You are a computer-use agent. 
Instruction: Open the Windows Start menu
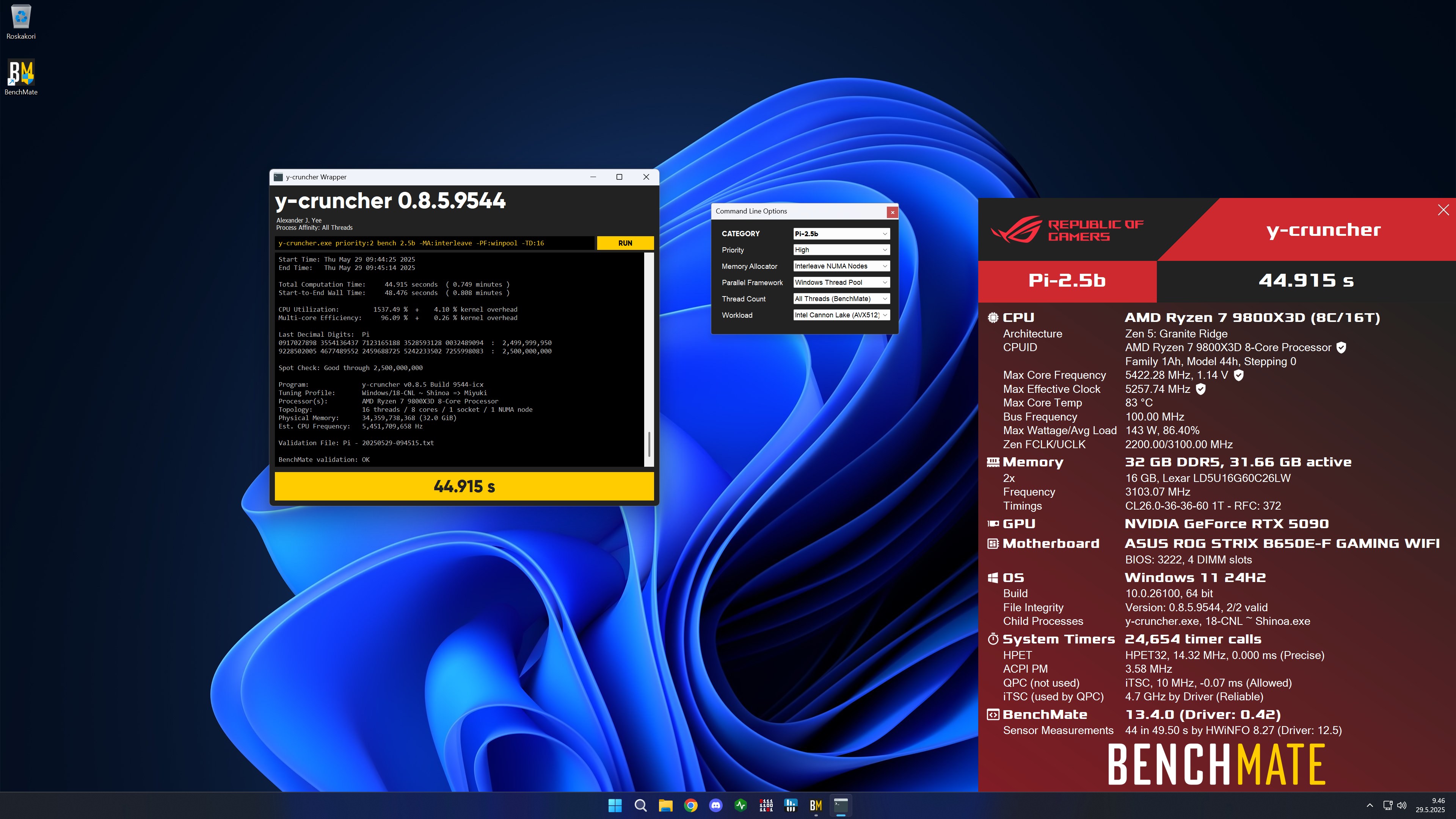615,805
